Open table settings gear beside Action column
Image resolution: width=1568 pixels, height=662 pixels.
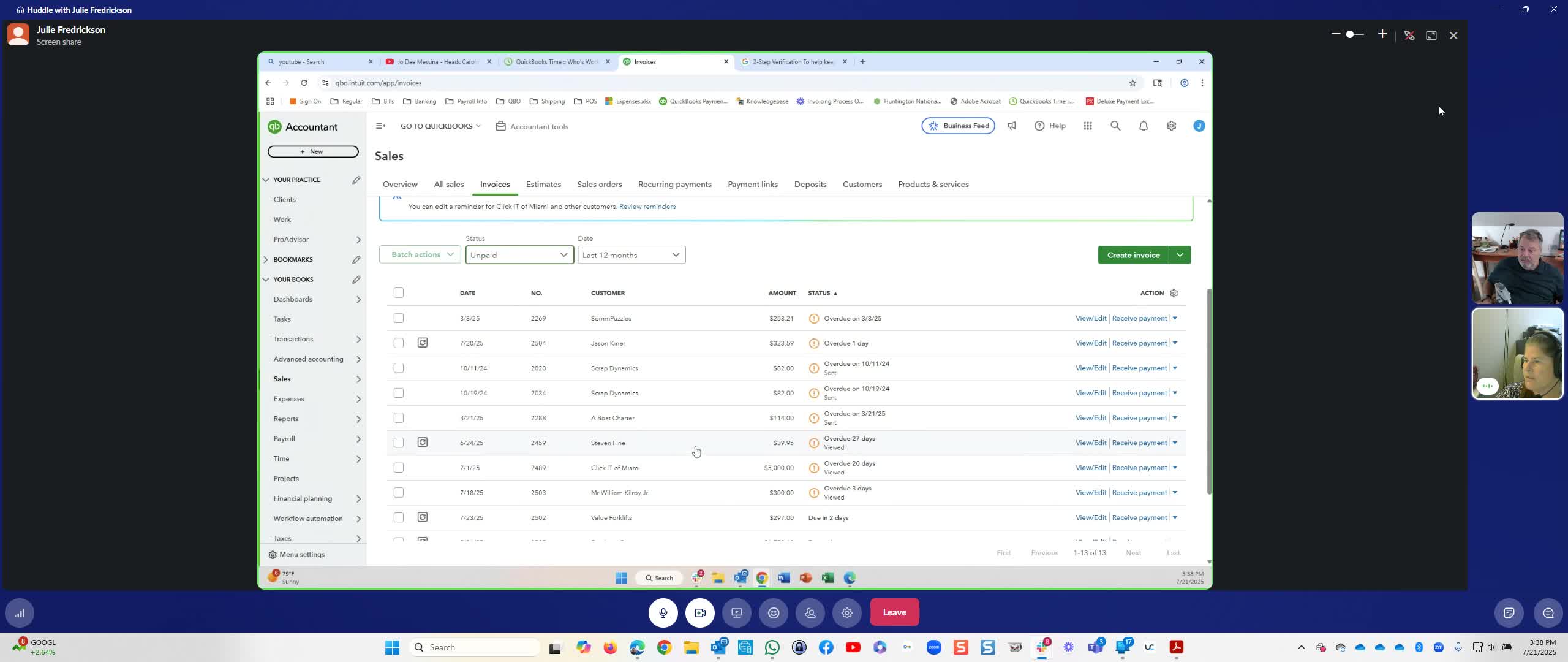tap(1174, 293)
